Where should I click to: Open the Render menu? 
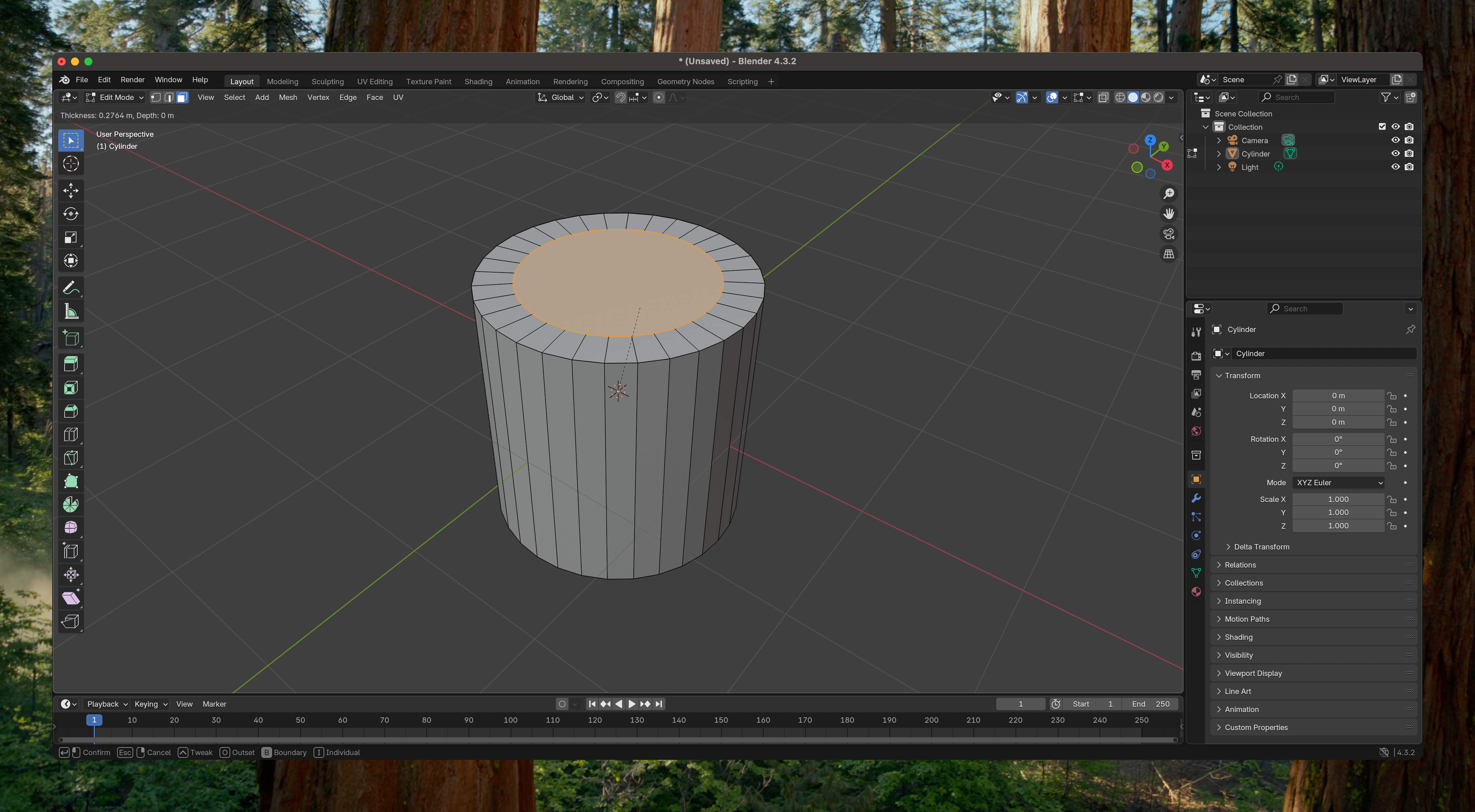[132, 80]
